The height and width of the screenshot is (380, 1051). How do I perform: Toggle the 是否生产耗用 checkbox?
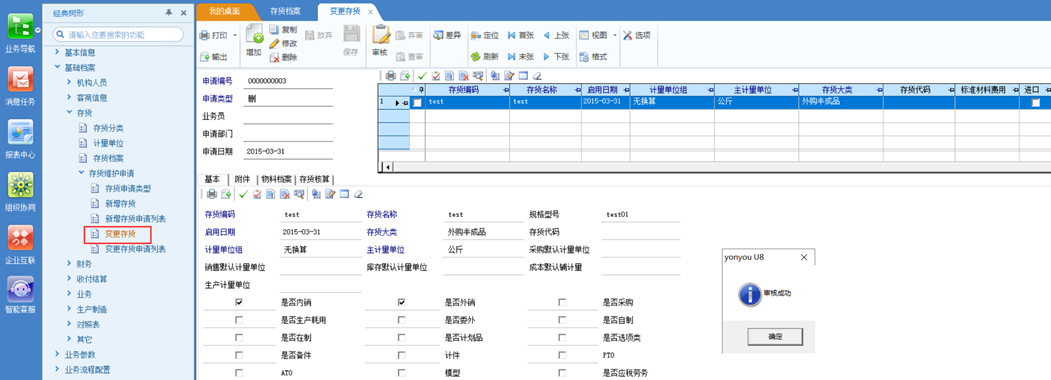click(x=239, y=320)
